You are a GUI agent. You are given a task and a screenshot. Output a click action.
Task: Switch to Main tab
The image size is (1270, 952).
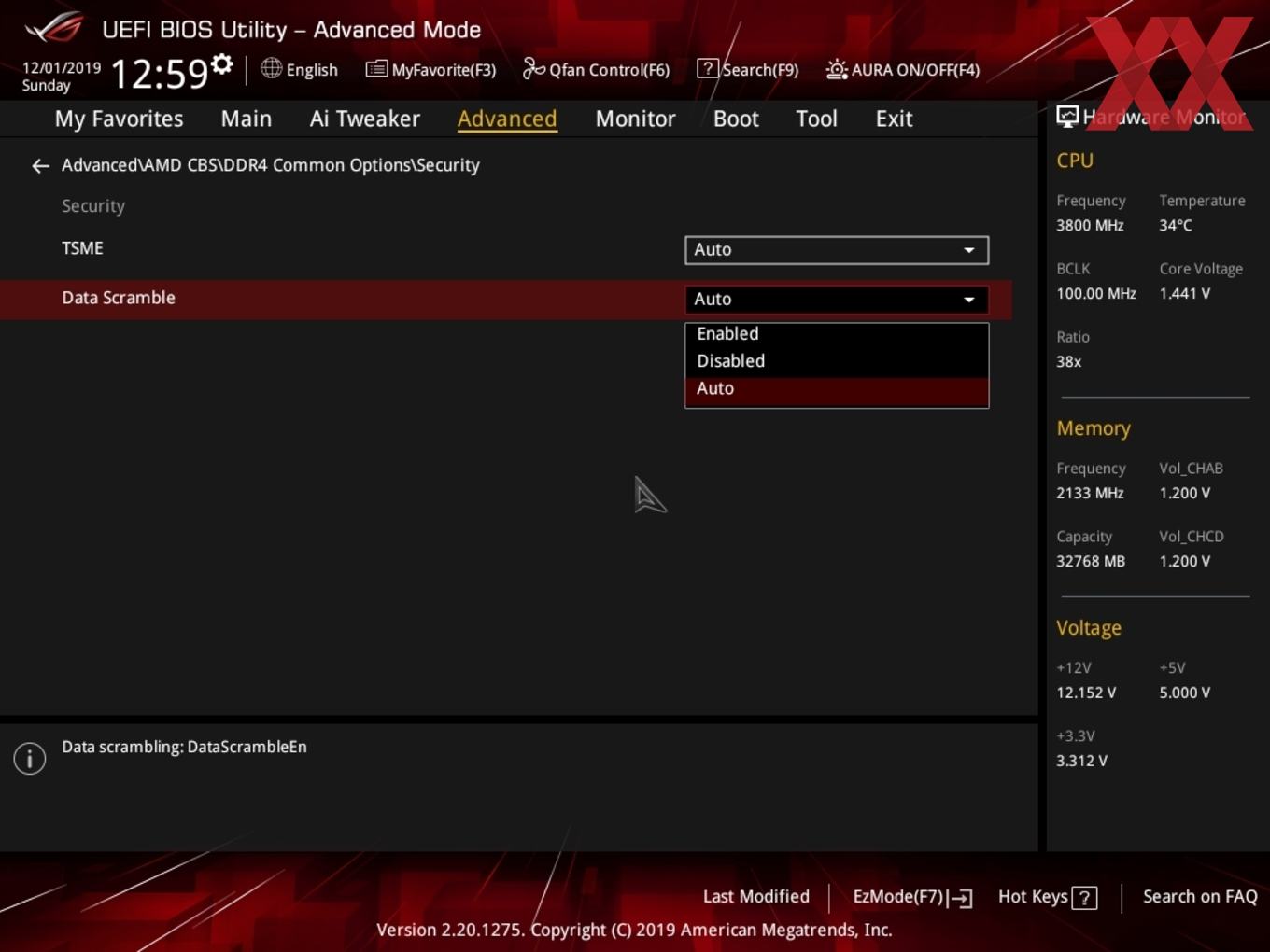tap(247, 119)
